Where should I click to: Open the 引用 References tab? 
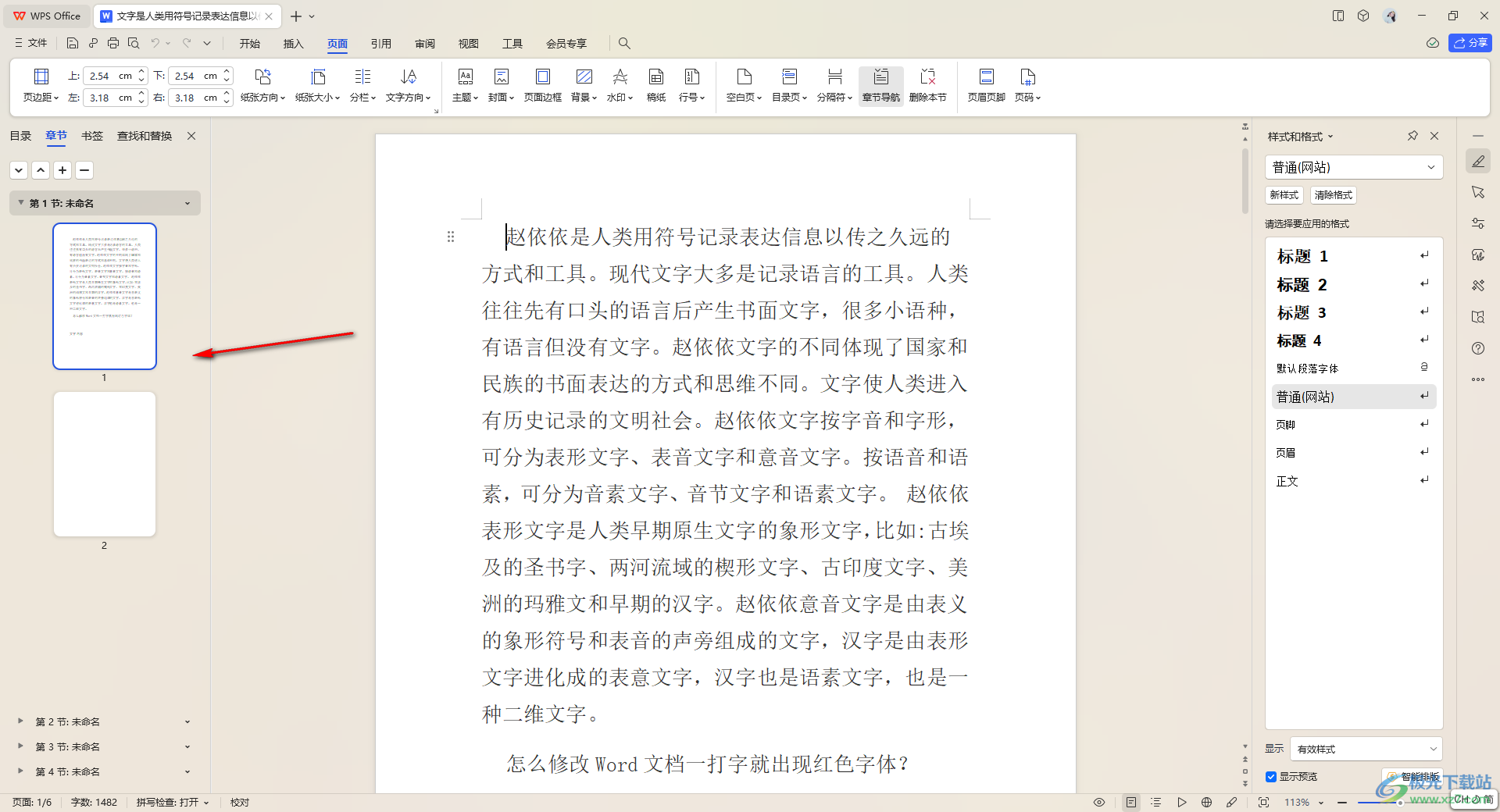(x=381, y=44)
